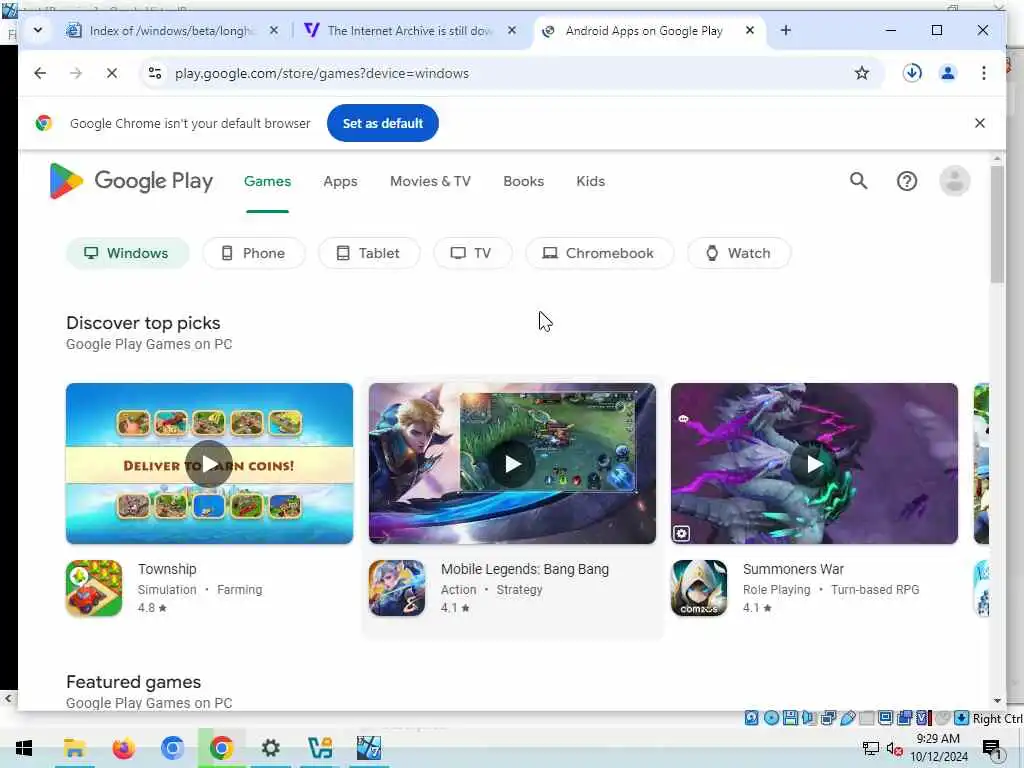Open the Kids section
Screen dimensions: 1024x768
(x=590, y=182)
